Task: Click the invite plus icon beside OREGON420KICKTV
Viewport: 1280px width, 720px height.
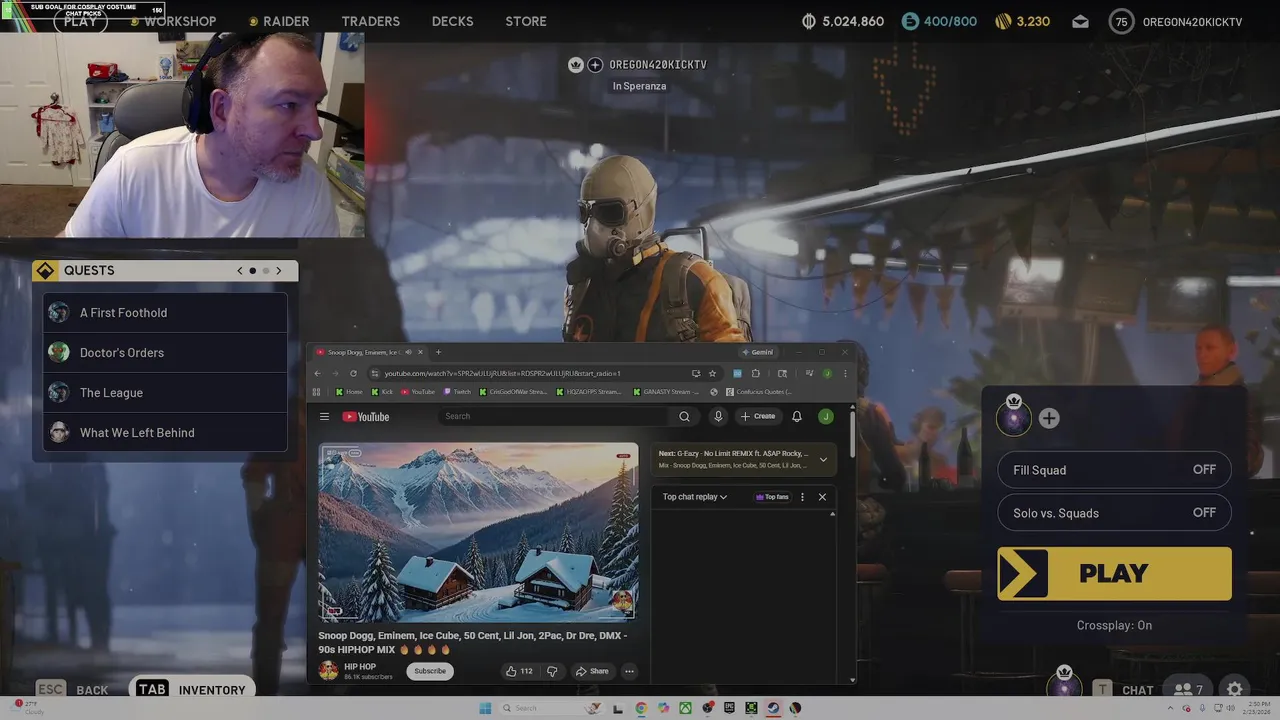Action: [595, 64]
